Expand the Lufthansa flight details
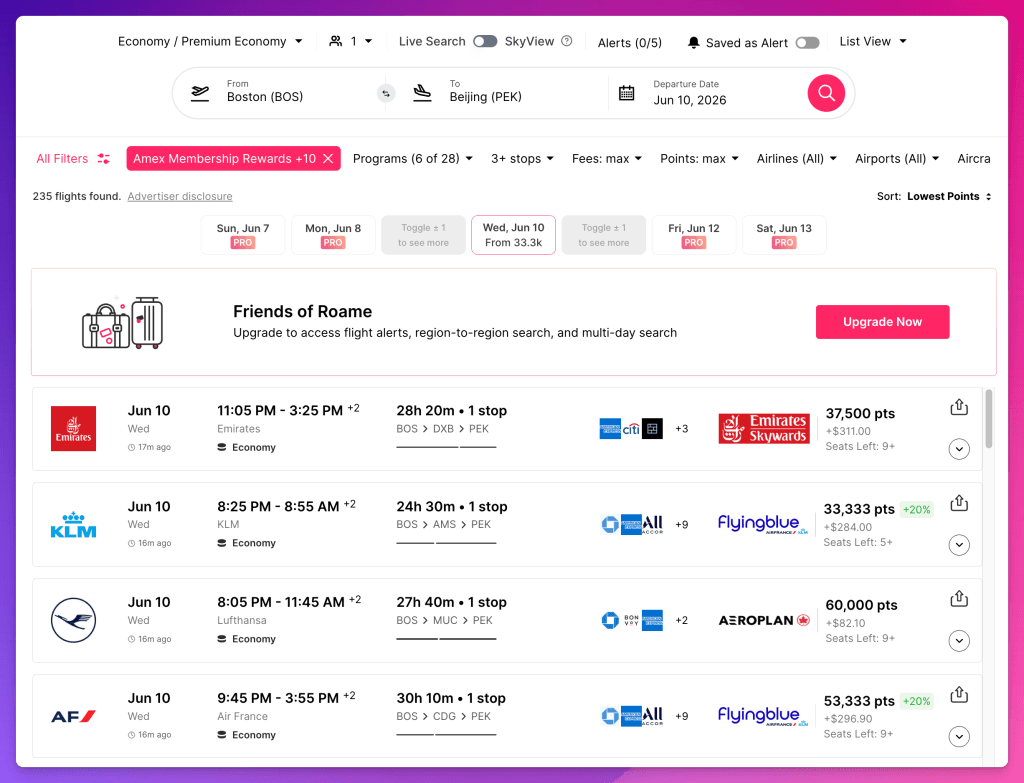 click(x=959, y=641)
